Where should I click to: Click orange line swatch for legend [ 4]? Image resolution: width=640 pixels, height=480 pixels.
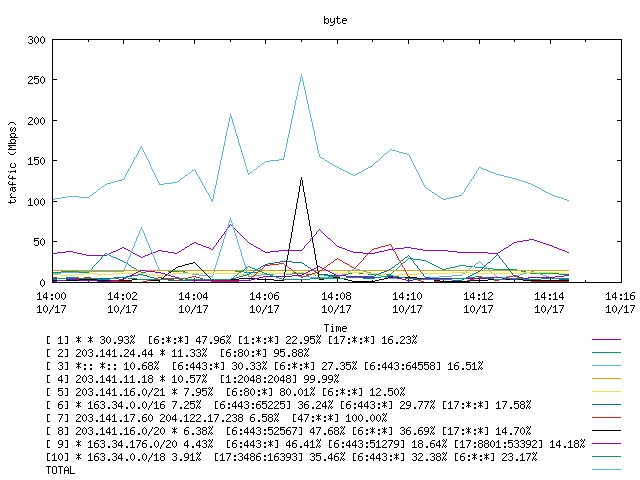coord(606,379)
